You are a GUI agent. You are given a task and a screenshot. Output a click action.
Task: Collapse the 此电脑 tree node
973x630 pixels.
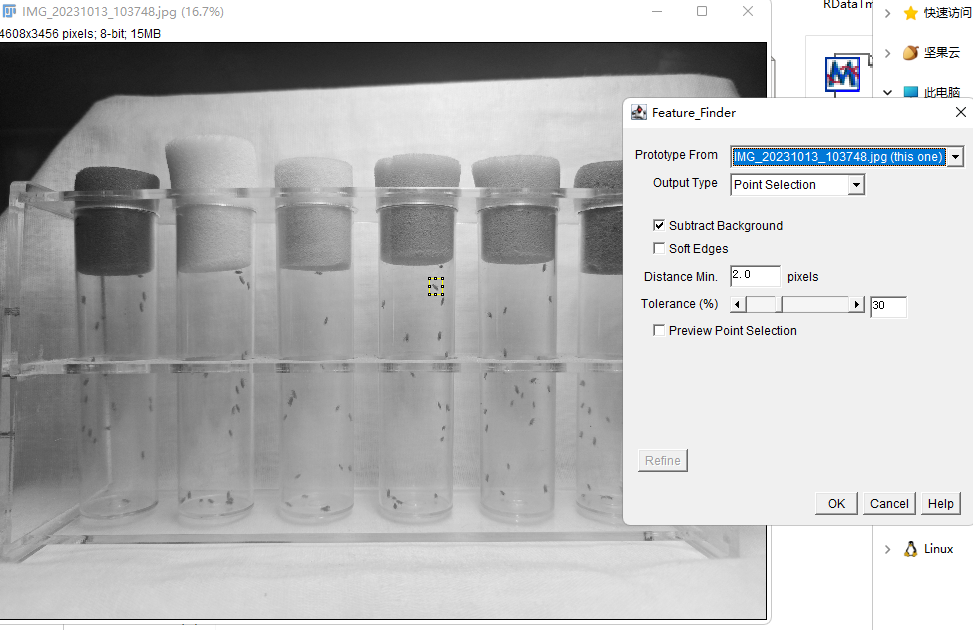887,92
